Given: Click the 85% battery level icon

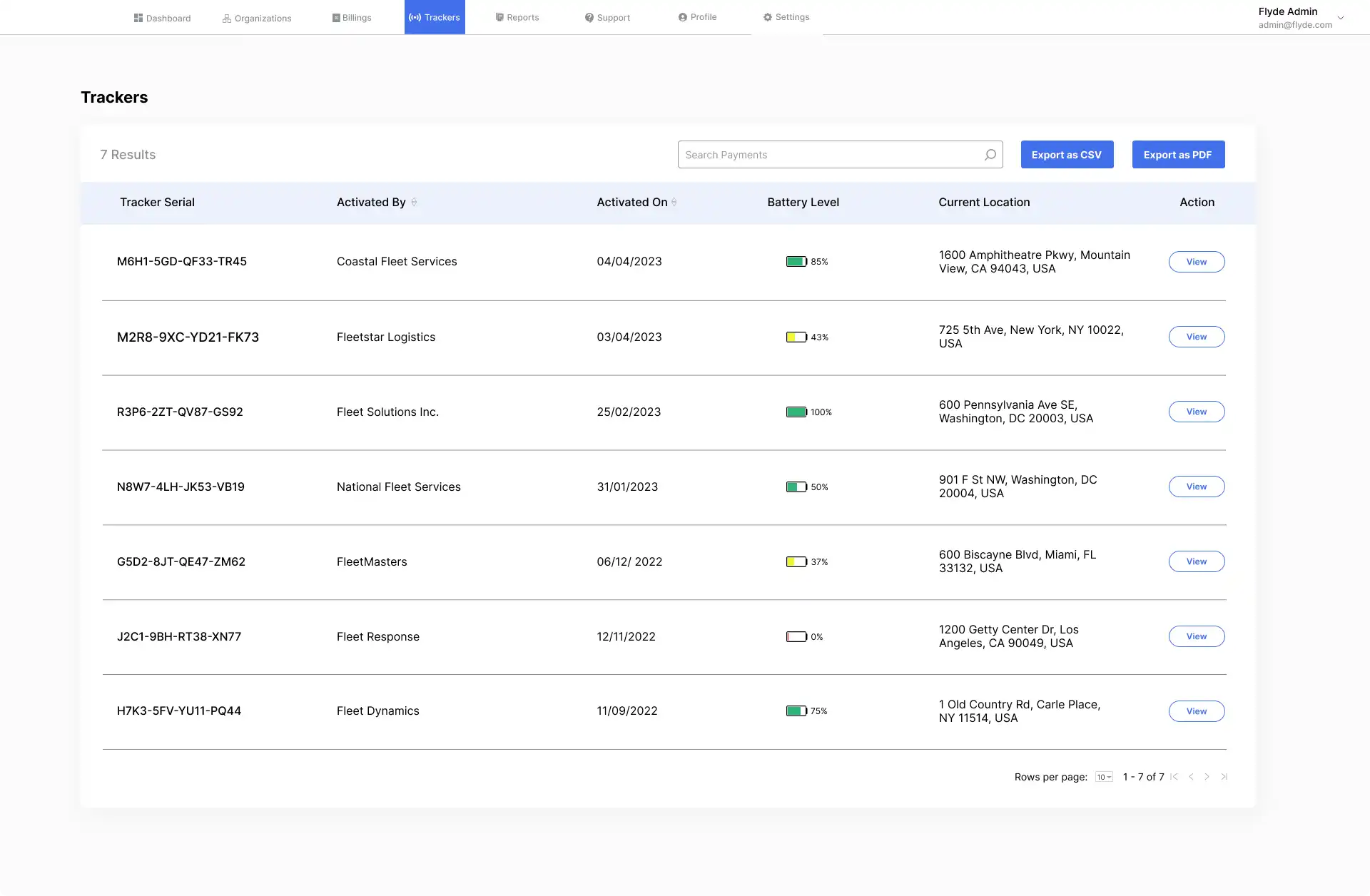Looking at the screenshot, I should point(796,262).
